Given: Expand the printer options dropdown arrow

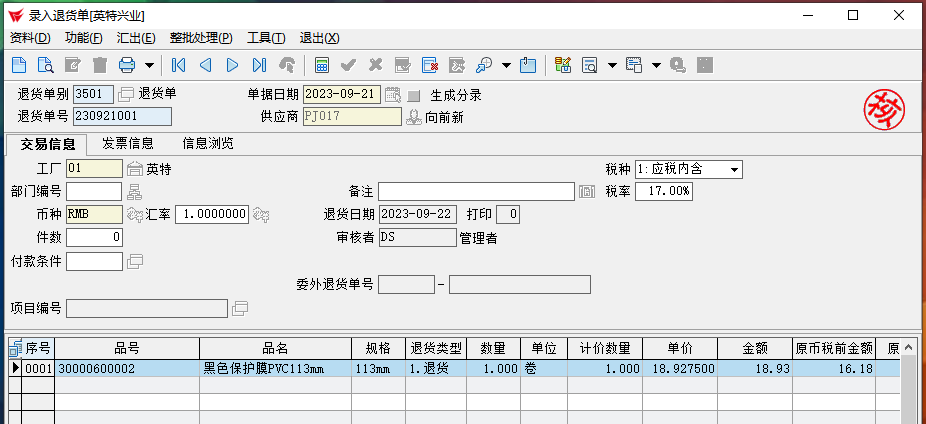Looking at the screenshot, I should [149, 65].
